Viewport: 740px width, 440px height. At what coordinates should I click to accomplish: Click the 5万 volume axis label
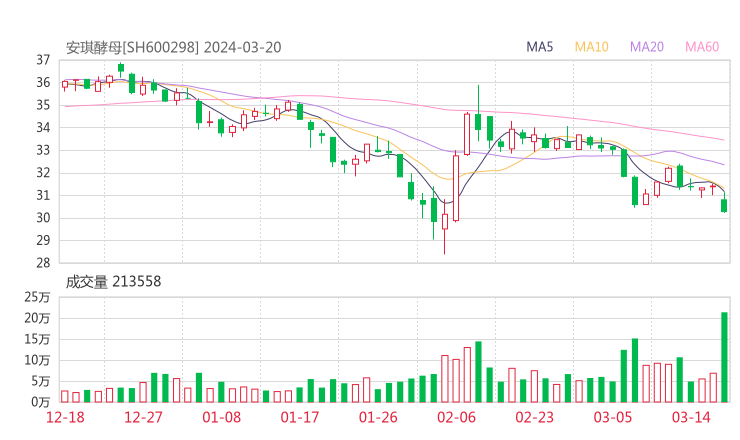(x=40, y=381)
